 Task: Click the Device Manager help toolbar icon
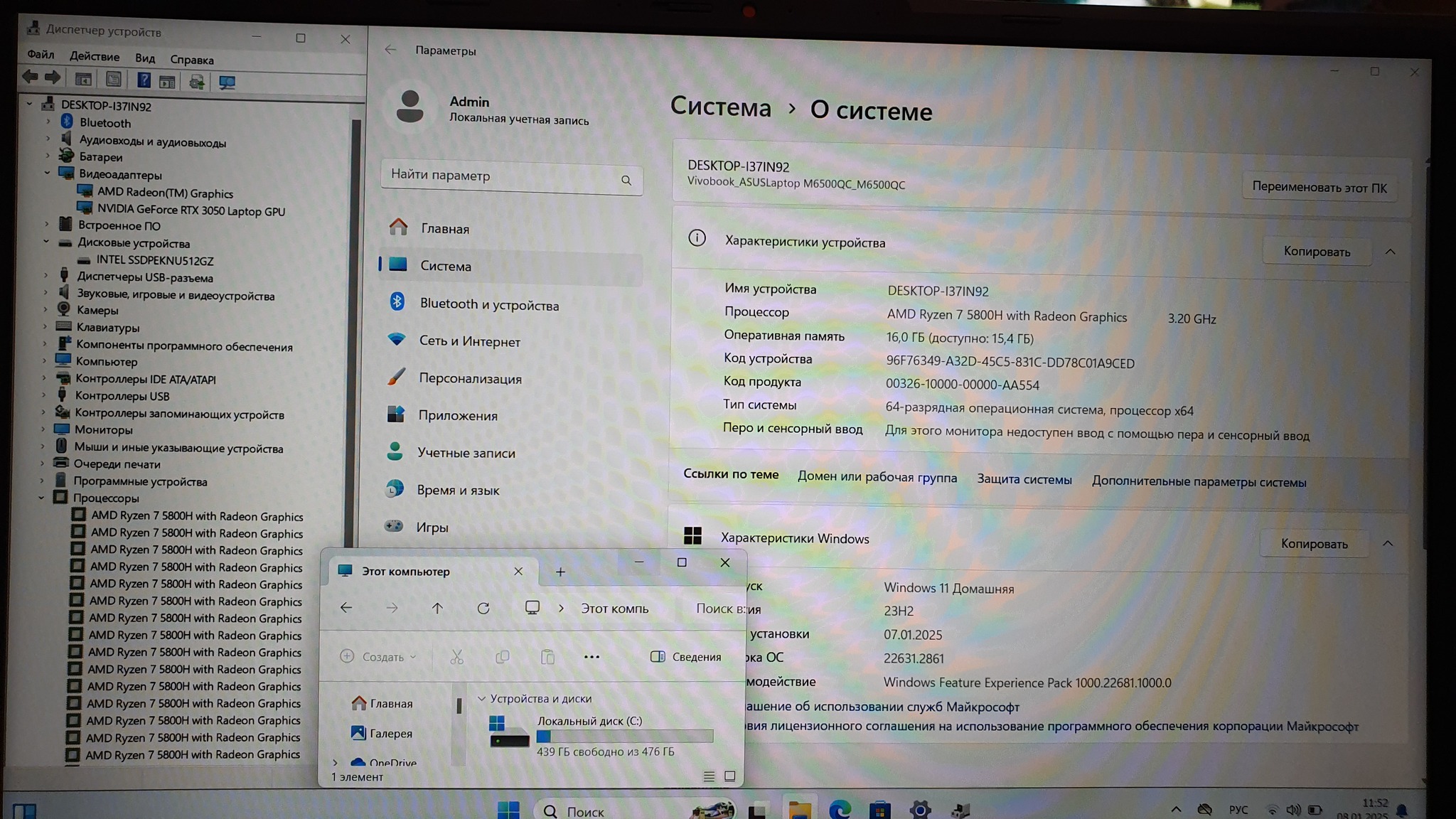click(x=144, y=80)
